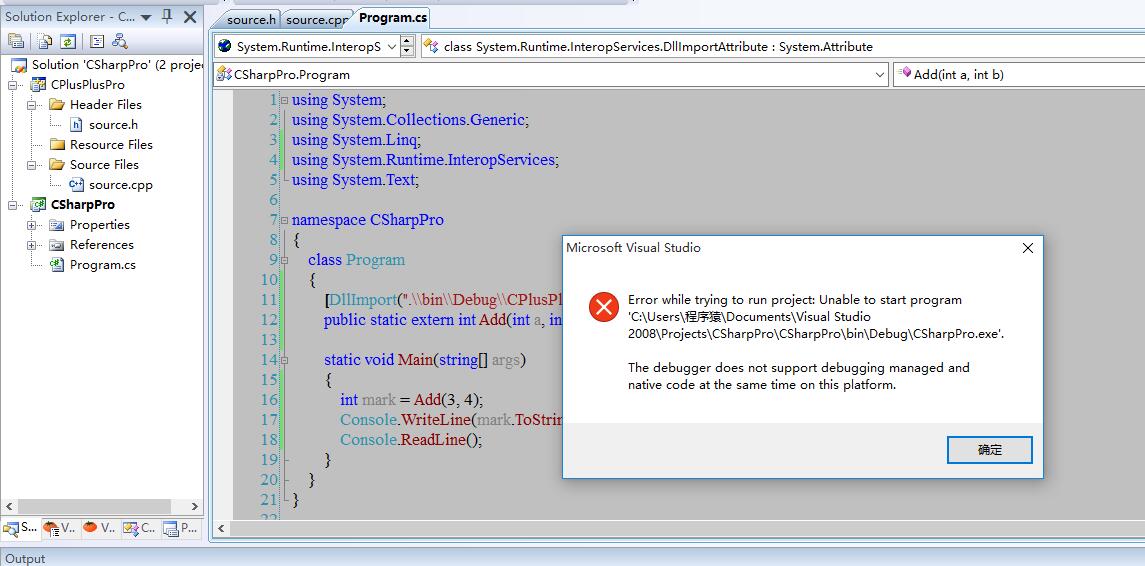Click the error message text about debugger
Viewport: 1145px width, 566px height.
pyautogui.click(x=798, y=376)
